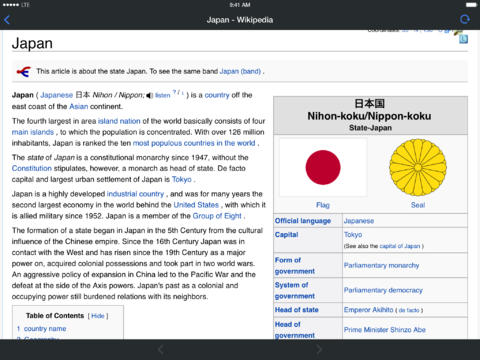Open the de facto link

pos(409,310)
